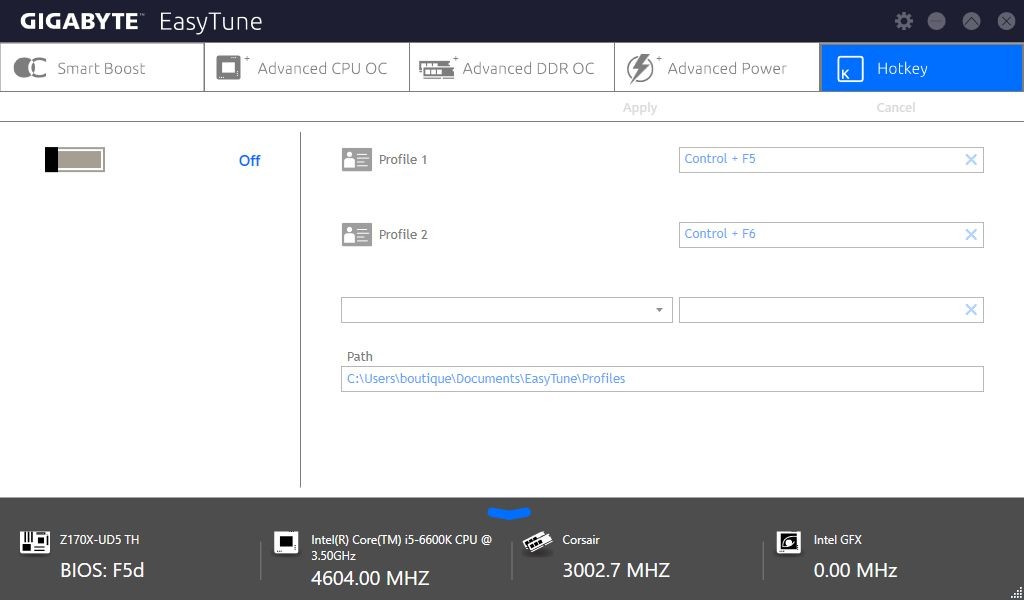This screenshot has height=600, width=1024.
Task: Click the Profile 2 label
Action: 403,235
